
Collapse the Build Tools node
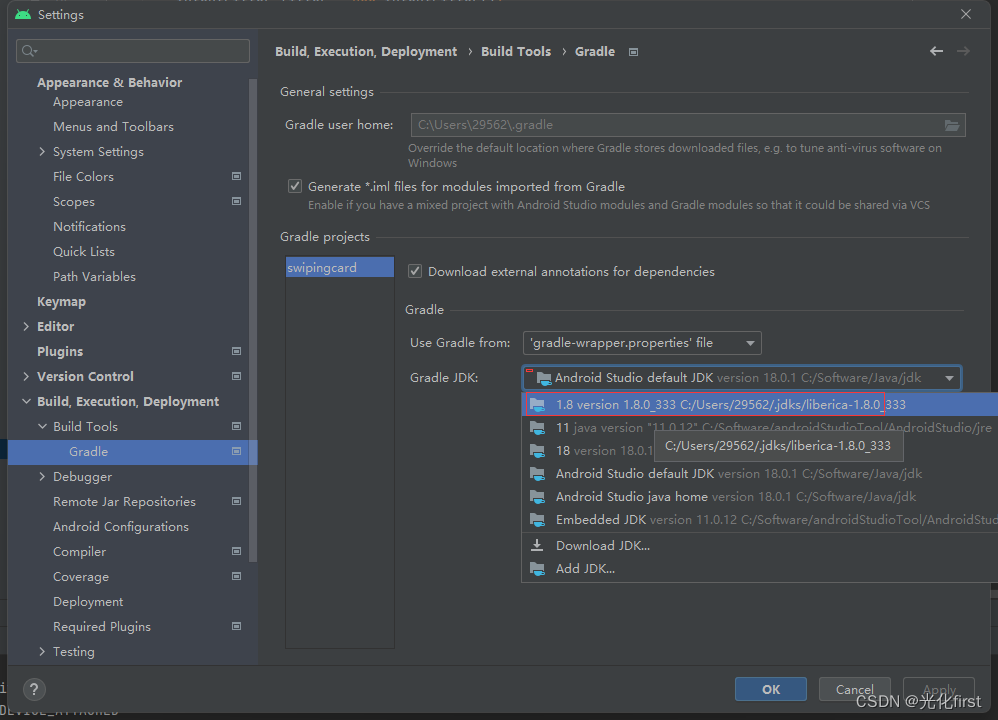tap(42, 427)
